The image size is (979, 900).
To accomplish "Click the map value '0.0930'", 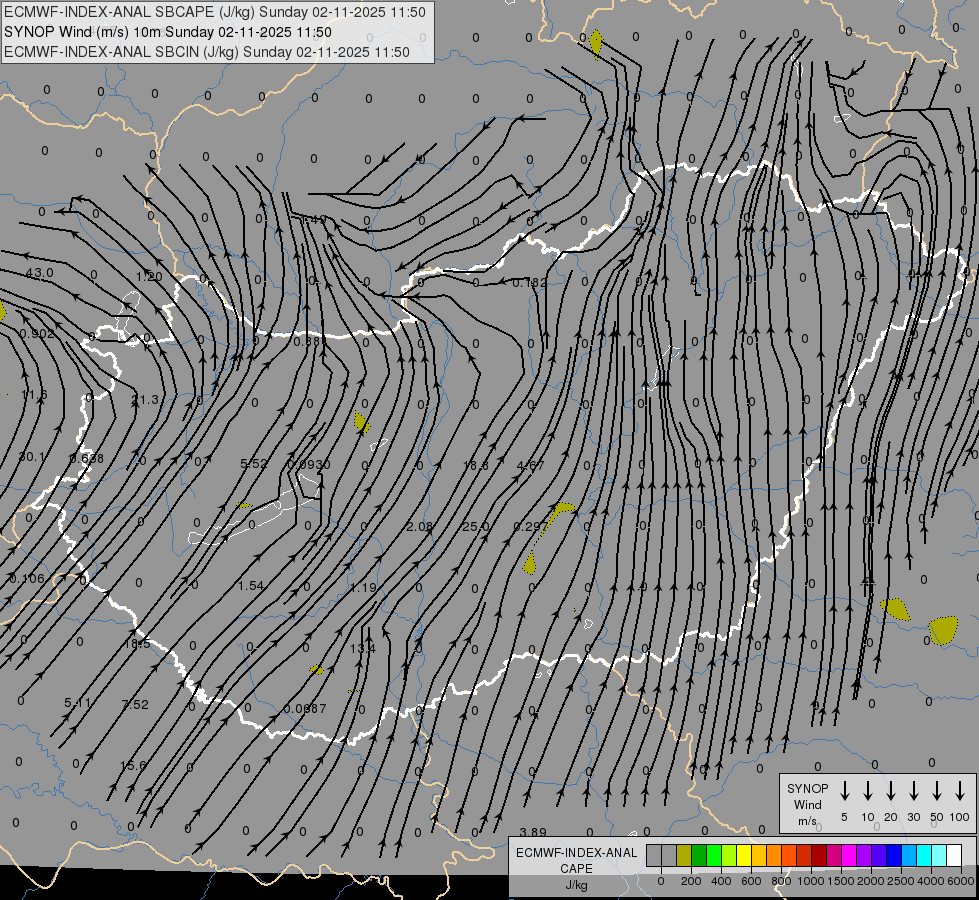I will pos(308,465).
